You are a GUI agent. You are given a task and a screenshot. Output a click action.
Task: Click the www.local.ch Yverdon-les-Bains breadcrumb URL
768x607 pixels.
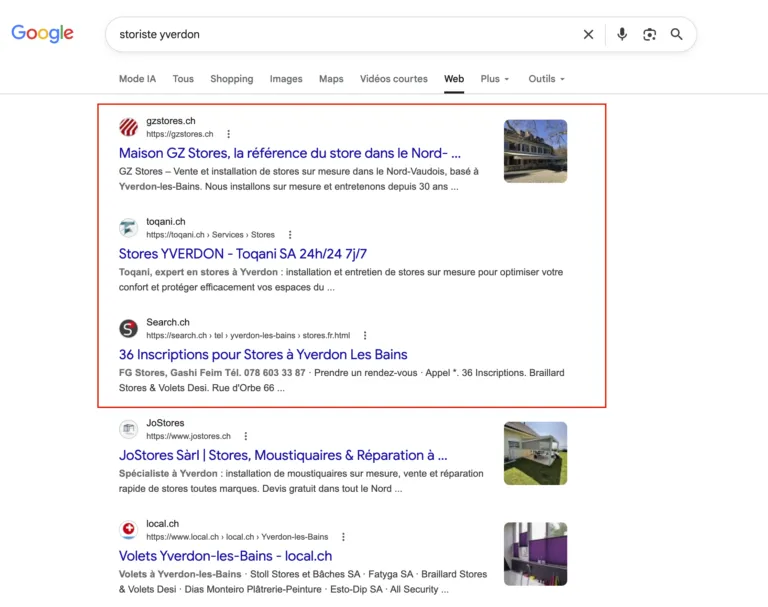pyautogui.click(x=237, y=536)
